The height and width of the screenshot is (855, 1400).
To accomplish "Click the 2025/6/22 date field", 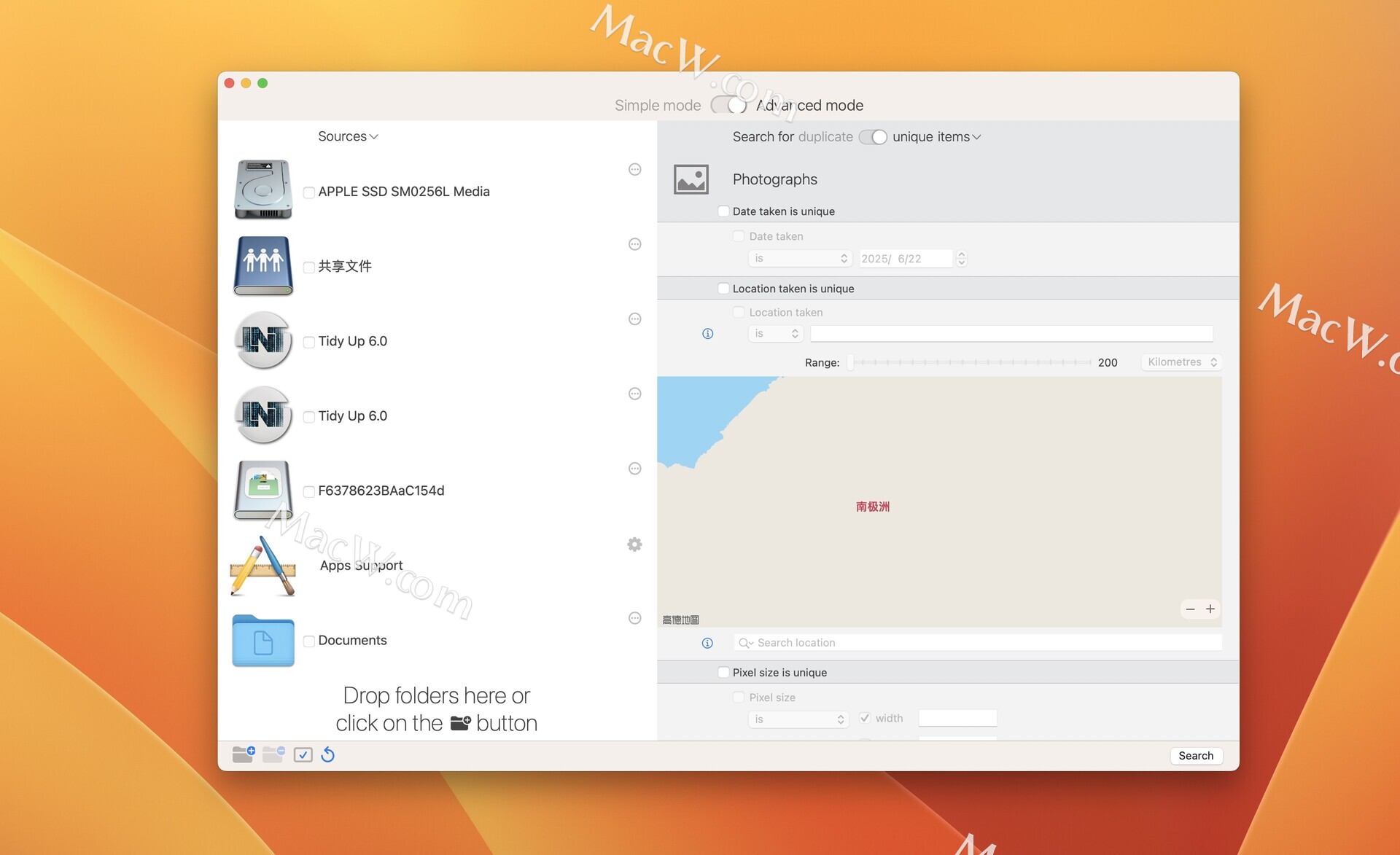I will [906, 259].
